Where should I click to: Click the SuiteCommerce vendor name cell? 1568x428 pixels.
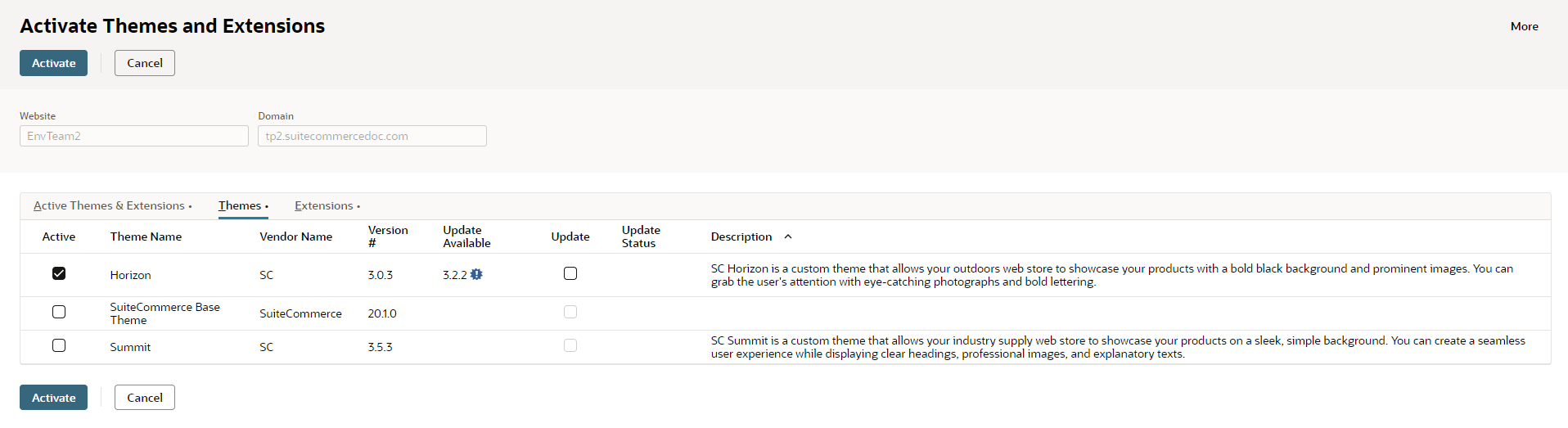coord(300,313)
